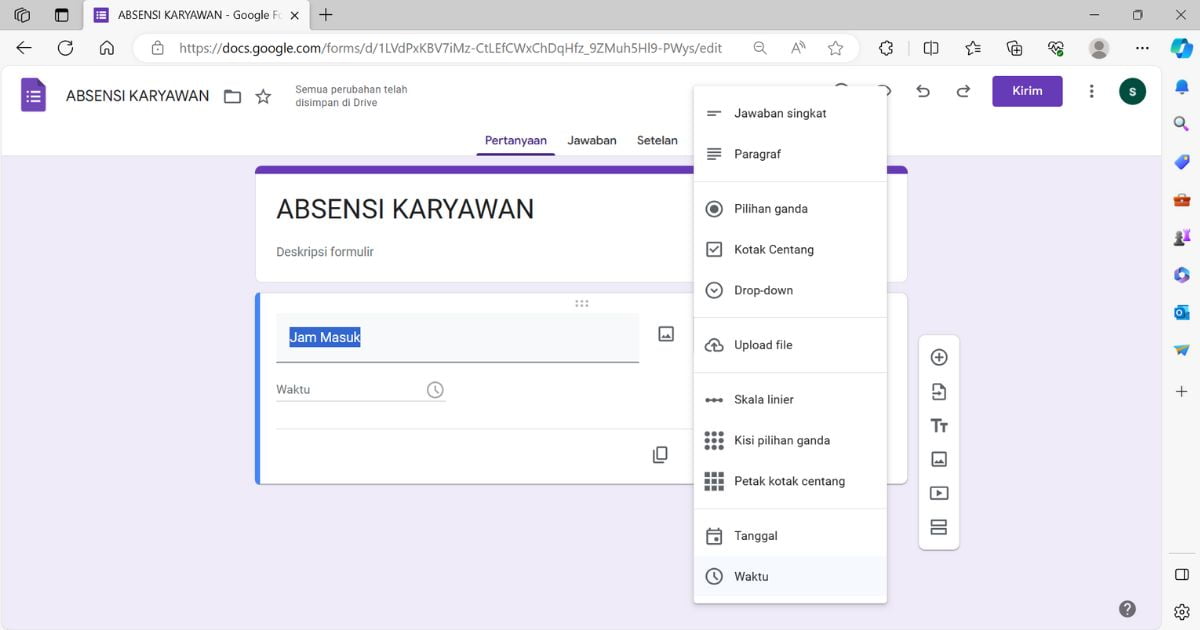
Task: Go back in browser
Action: click(x=24, y=48)
